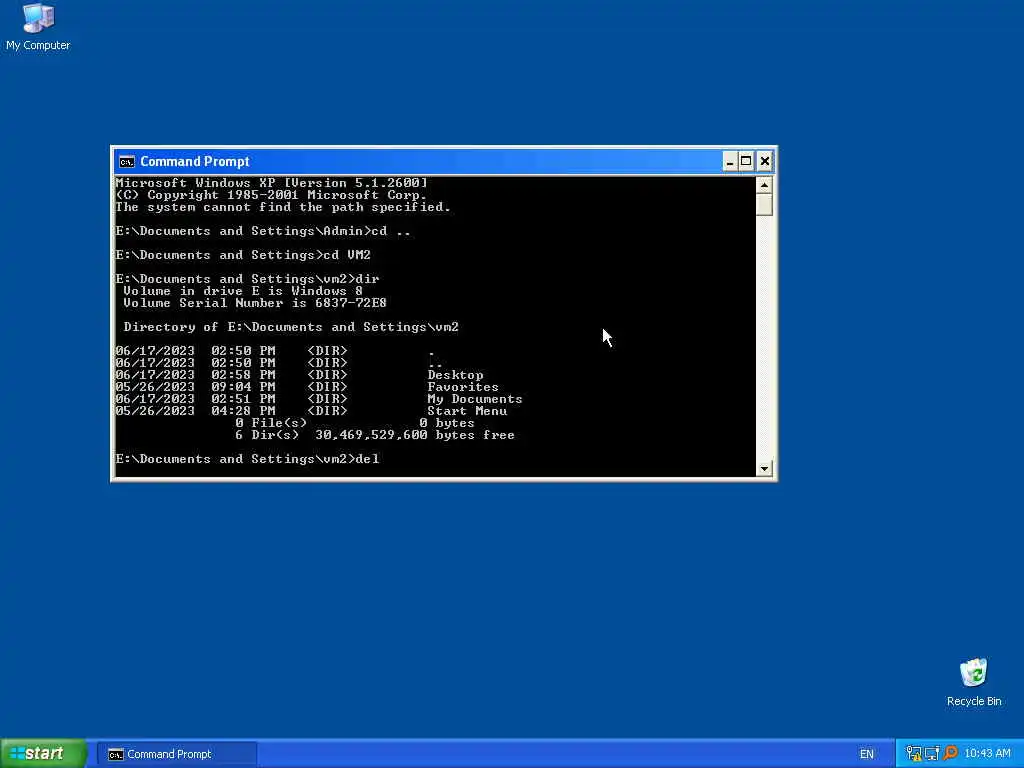The width and height of the screenshot is (1024, 768).
Task: Click the 'My Documents' directory entry
Action: point(475,399)
